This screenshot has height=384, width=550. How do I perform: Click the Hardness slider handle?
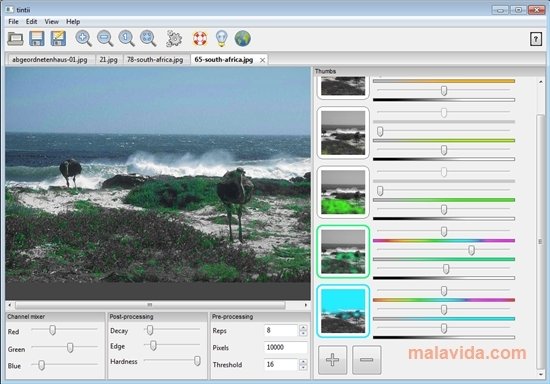(197, 361)
